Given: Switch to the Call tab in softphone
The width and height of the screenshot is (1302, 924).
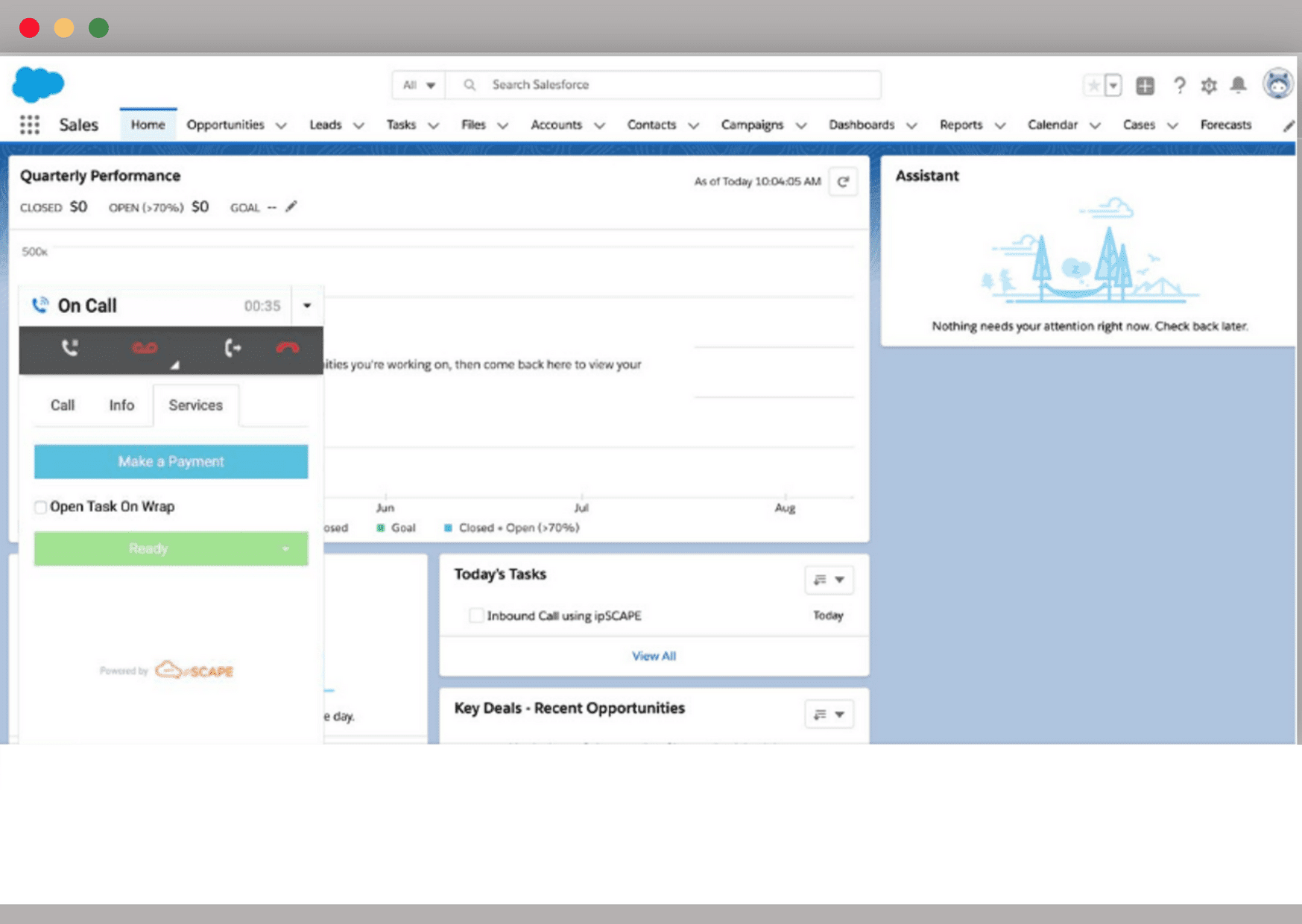Looking at the screenshot, I should [x=63, y=405].
